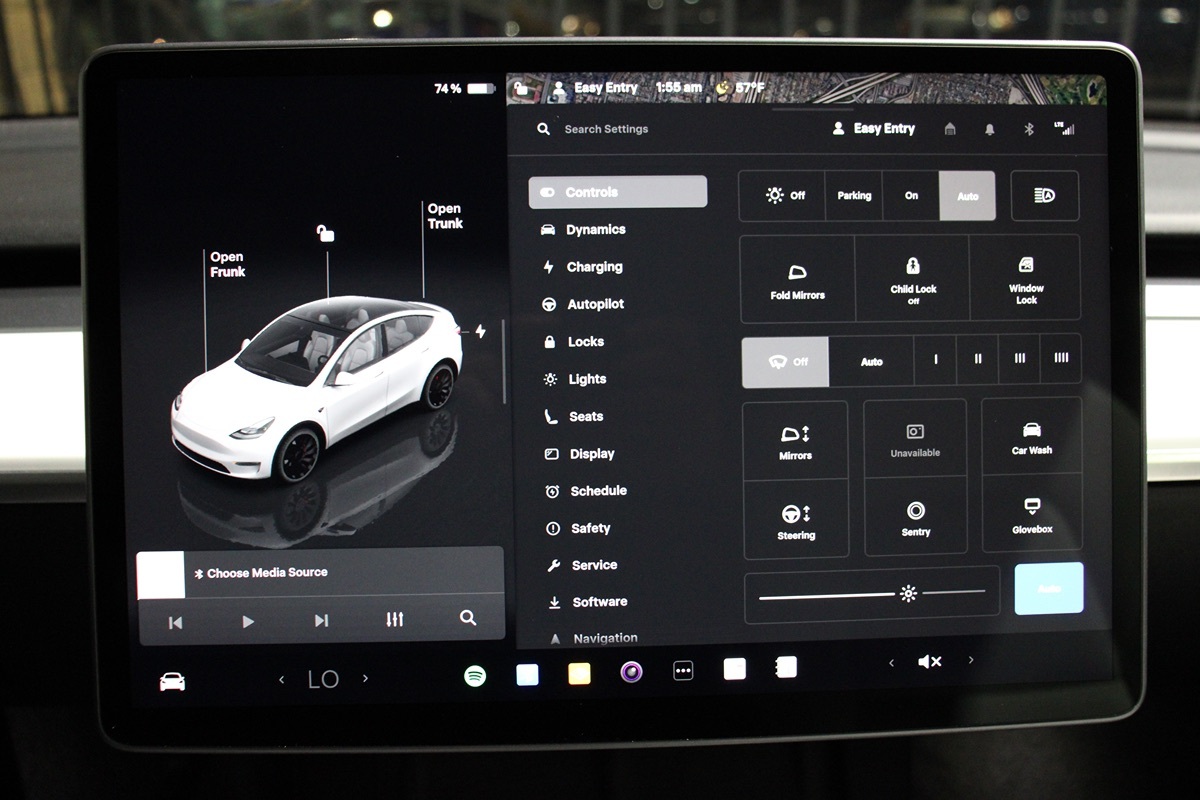Open the media equalizer icon
This screenshot has height=800, width=1200.
pyautogui.click(x=395, y=620)
